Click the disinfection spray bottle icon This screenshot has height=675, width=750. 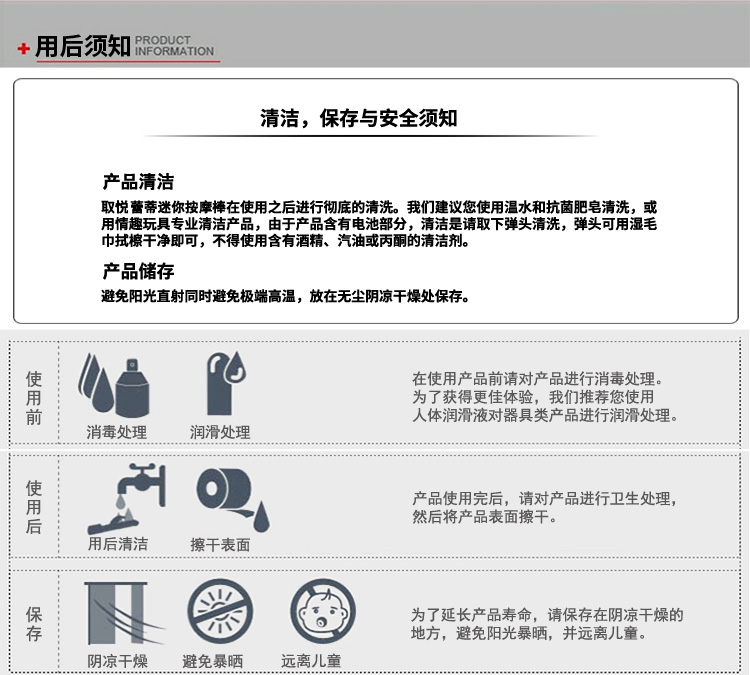point(116,386)
